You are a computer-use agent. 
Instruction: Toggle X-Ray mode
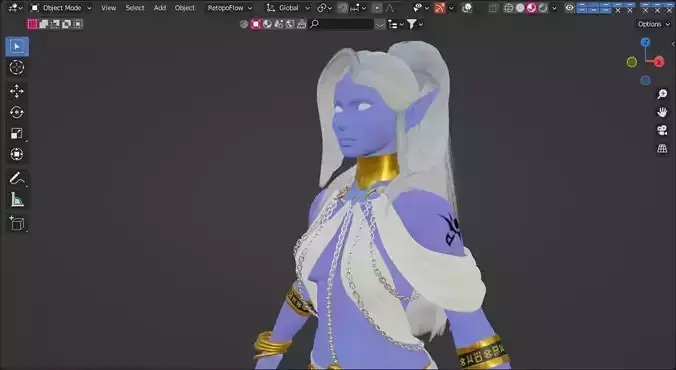click(494, 8)
